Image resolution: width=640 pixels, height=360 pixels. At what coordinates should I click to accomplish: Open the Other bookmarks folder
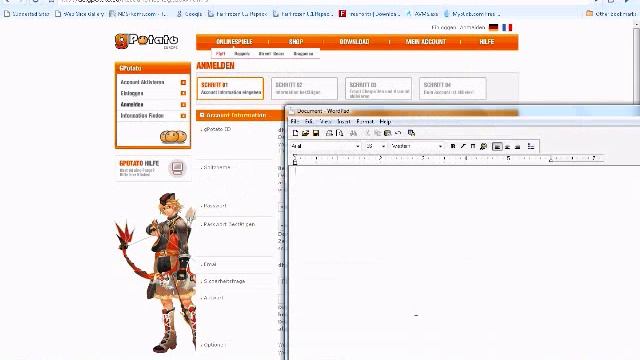[611, 13]
